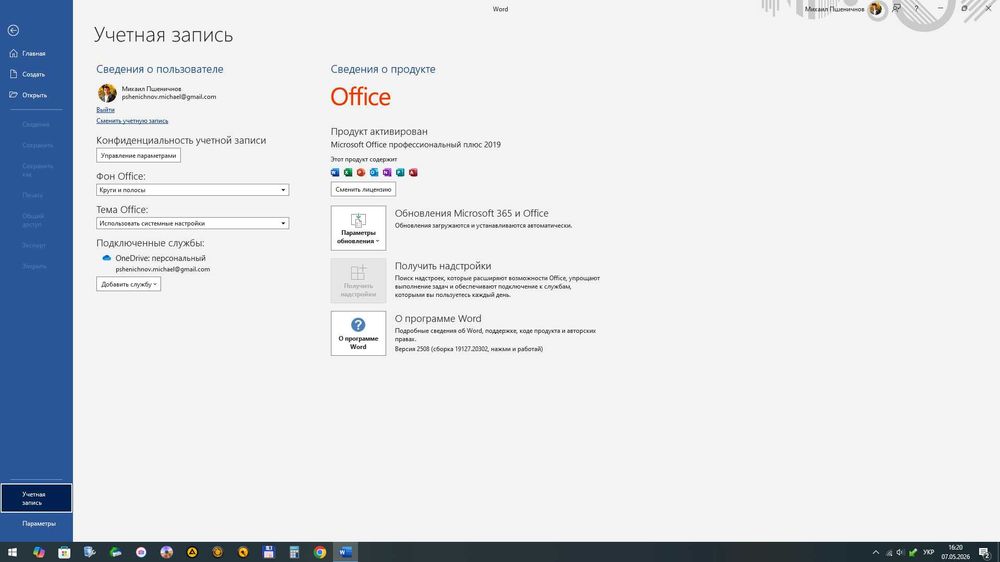Switch the УКР input language indicator
The image size is (1000, 562).
[x=929, y=552]
